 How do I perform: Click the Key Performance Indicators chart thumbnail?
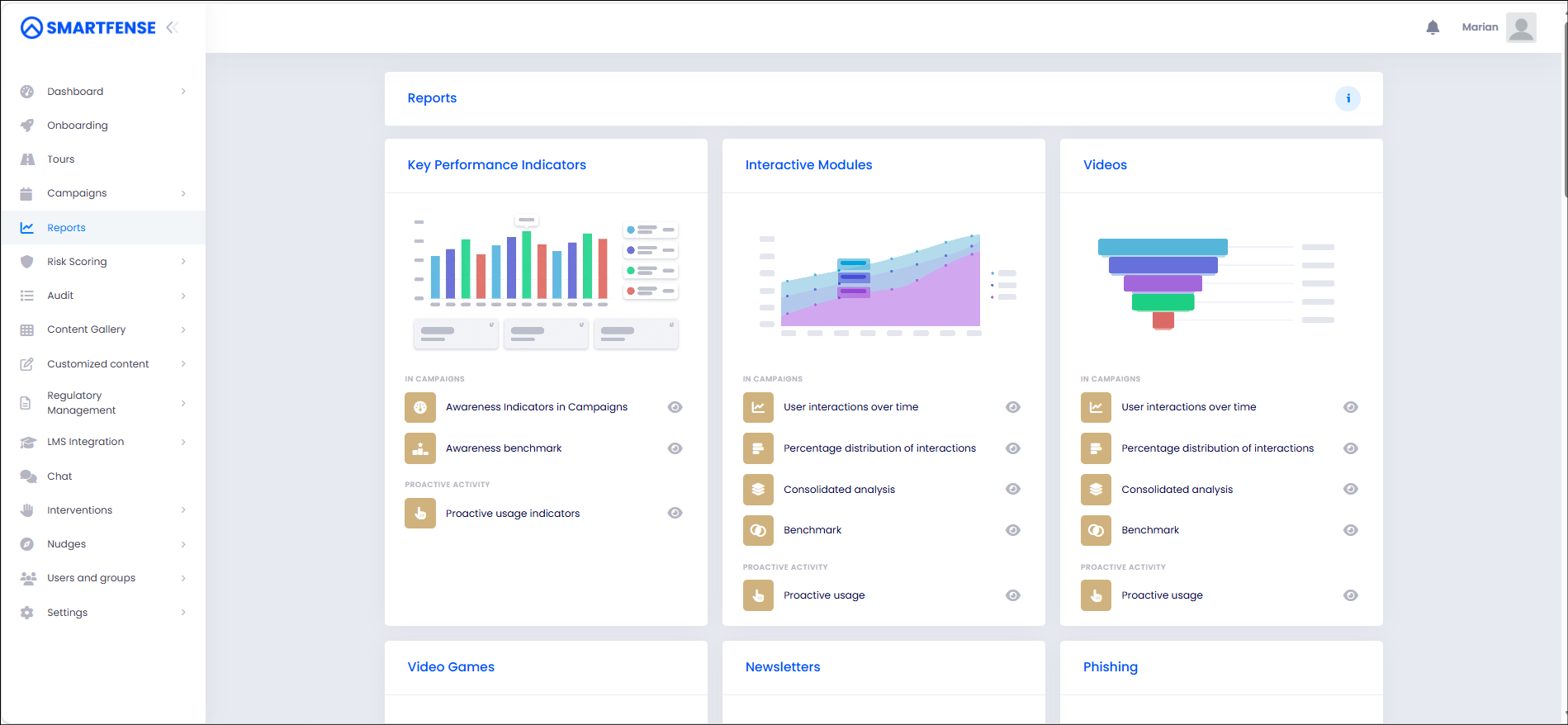[x=546, y=282]
